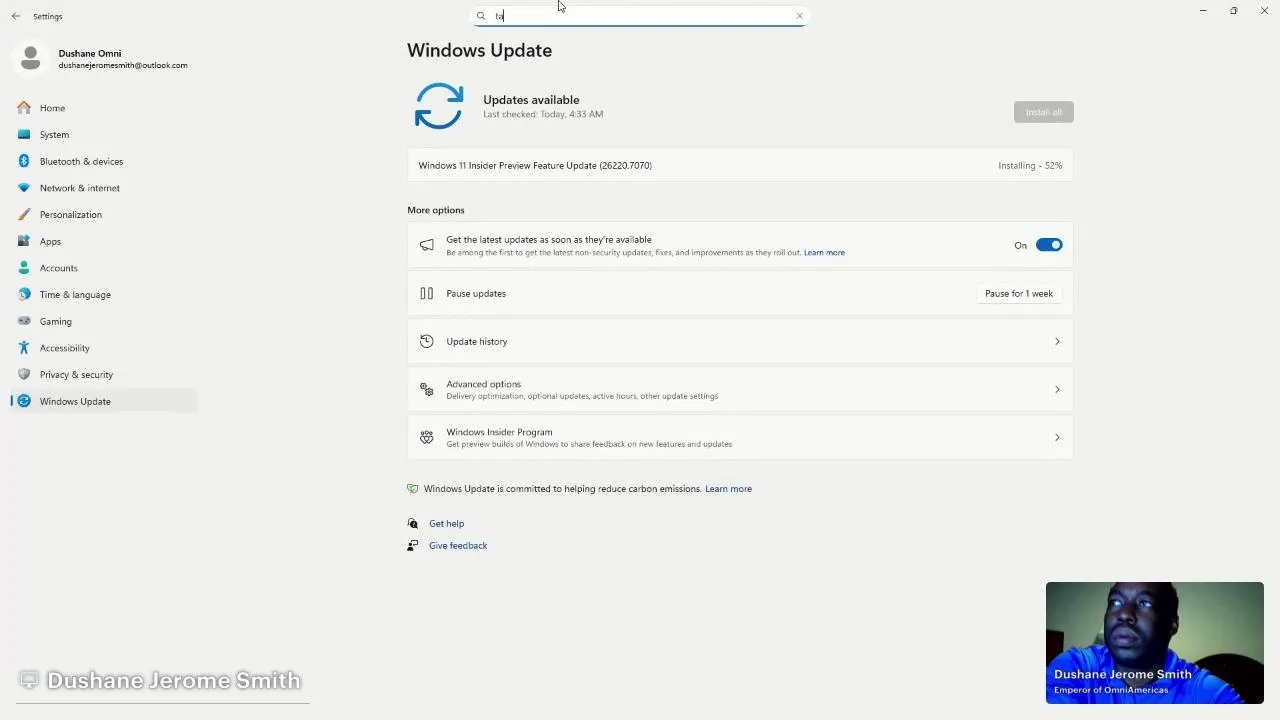Click the user profile avatar icon
The height and width of the screenshot is (720, 1280).
(x=31, y=59)
